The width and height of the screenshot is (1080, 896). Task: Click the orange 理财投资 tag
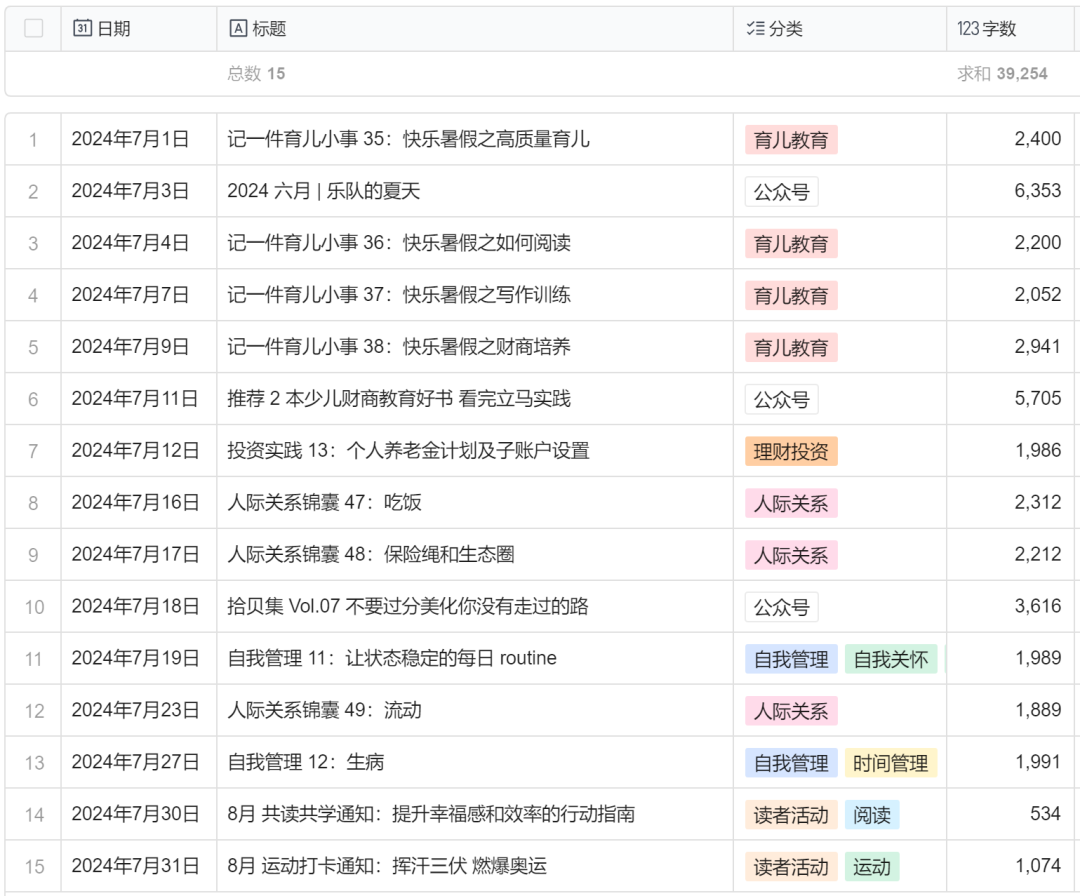coord(791,452)
